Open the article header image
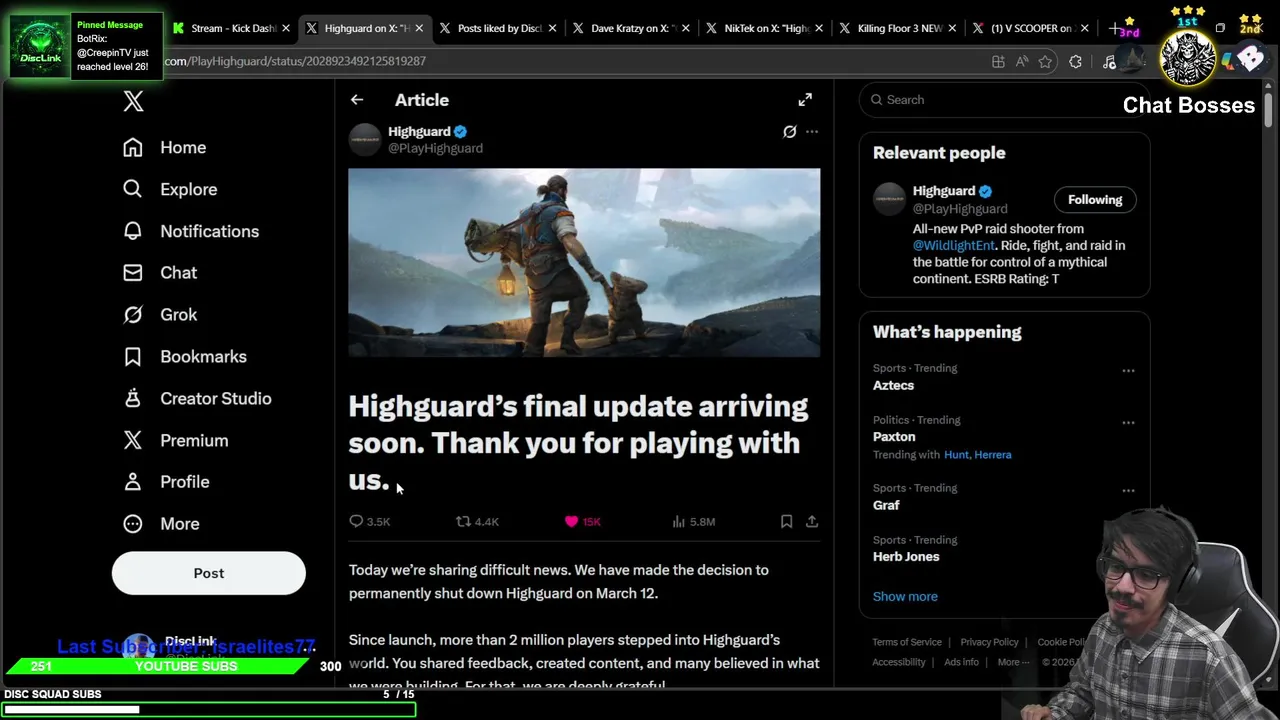1280x720 pixels. click(x=584, y=263)
